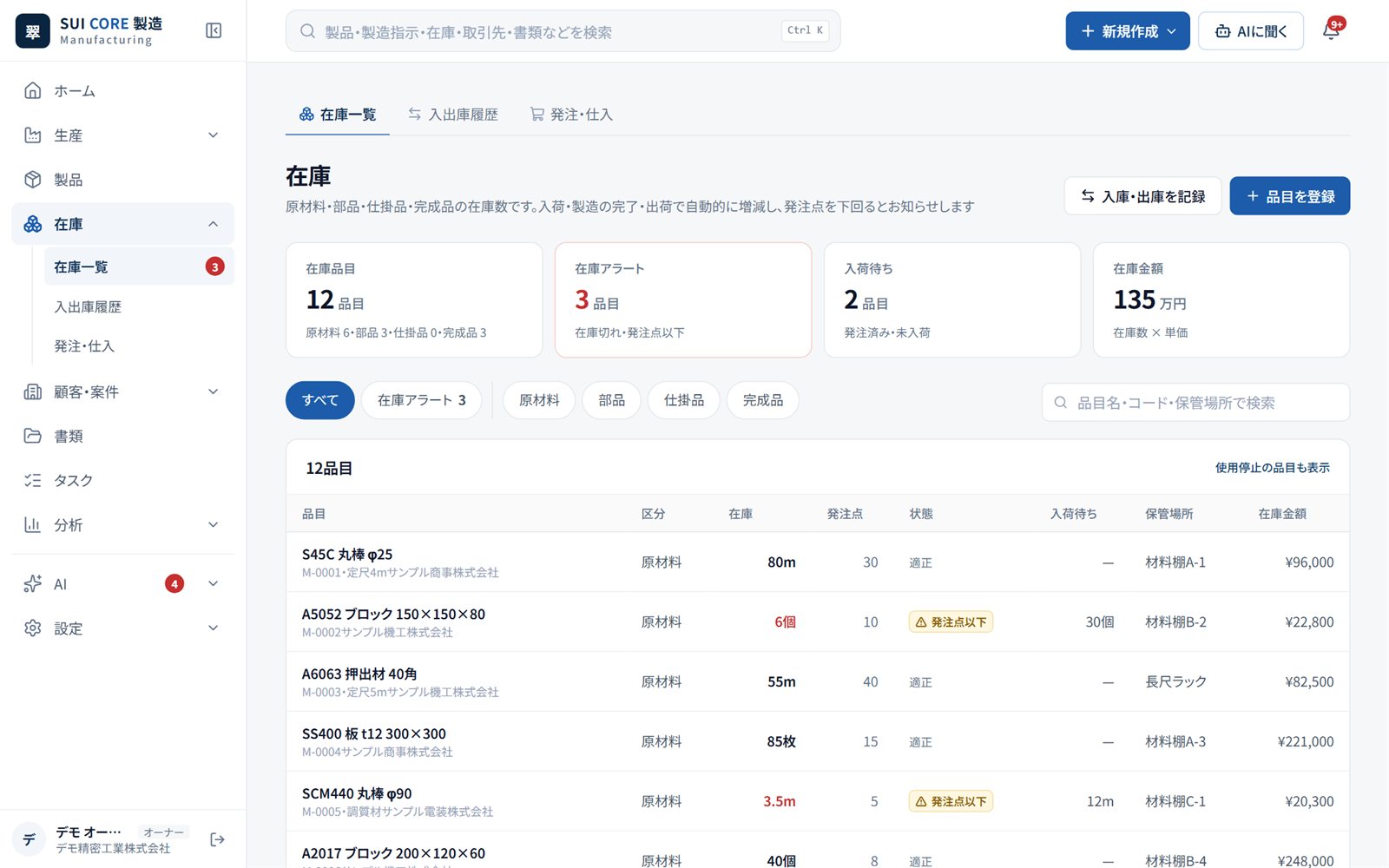This screenshot has height=868, width=1389.
Task: Click the 在庫金額 column header
Action: pos(1282,514)
